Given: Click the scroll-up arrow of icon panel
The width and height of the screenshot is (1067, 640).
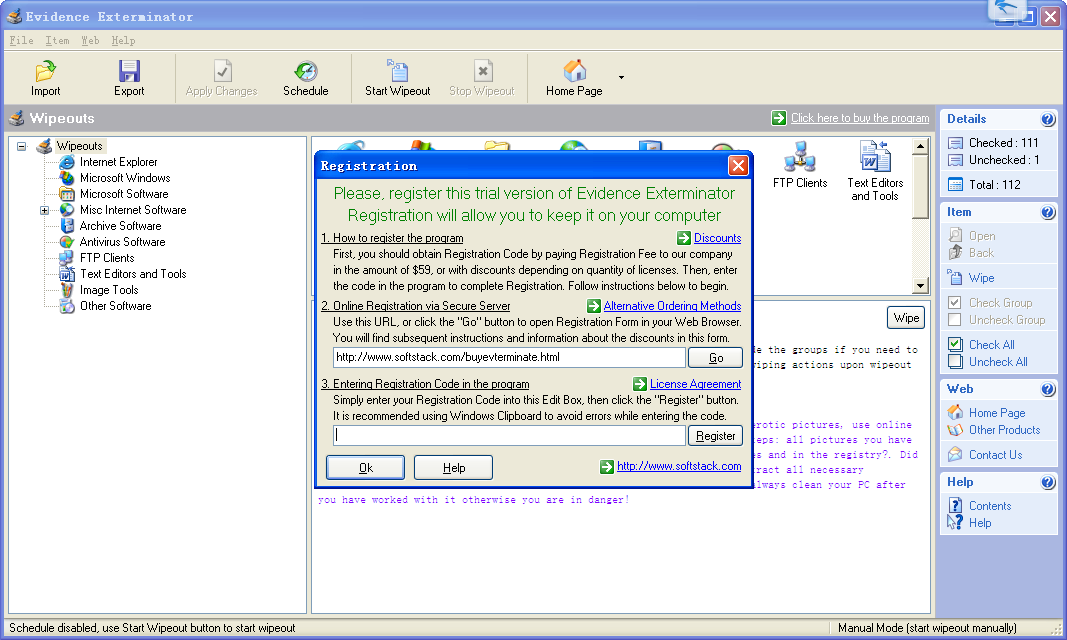Looking at the screenshot, I should pyautogui.click(x=920, y=146).
